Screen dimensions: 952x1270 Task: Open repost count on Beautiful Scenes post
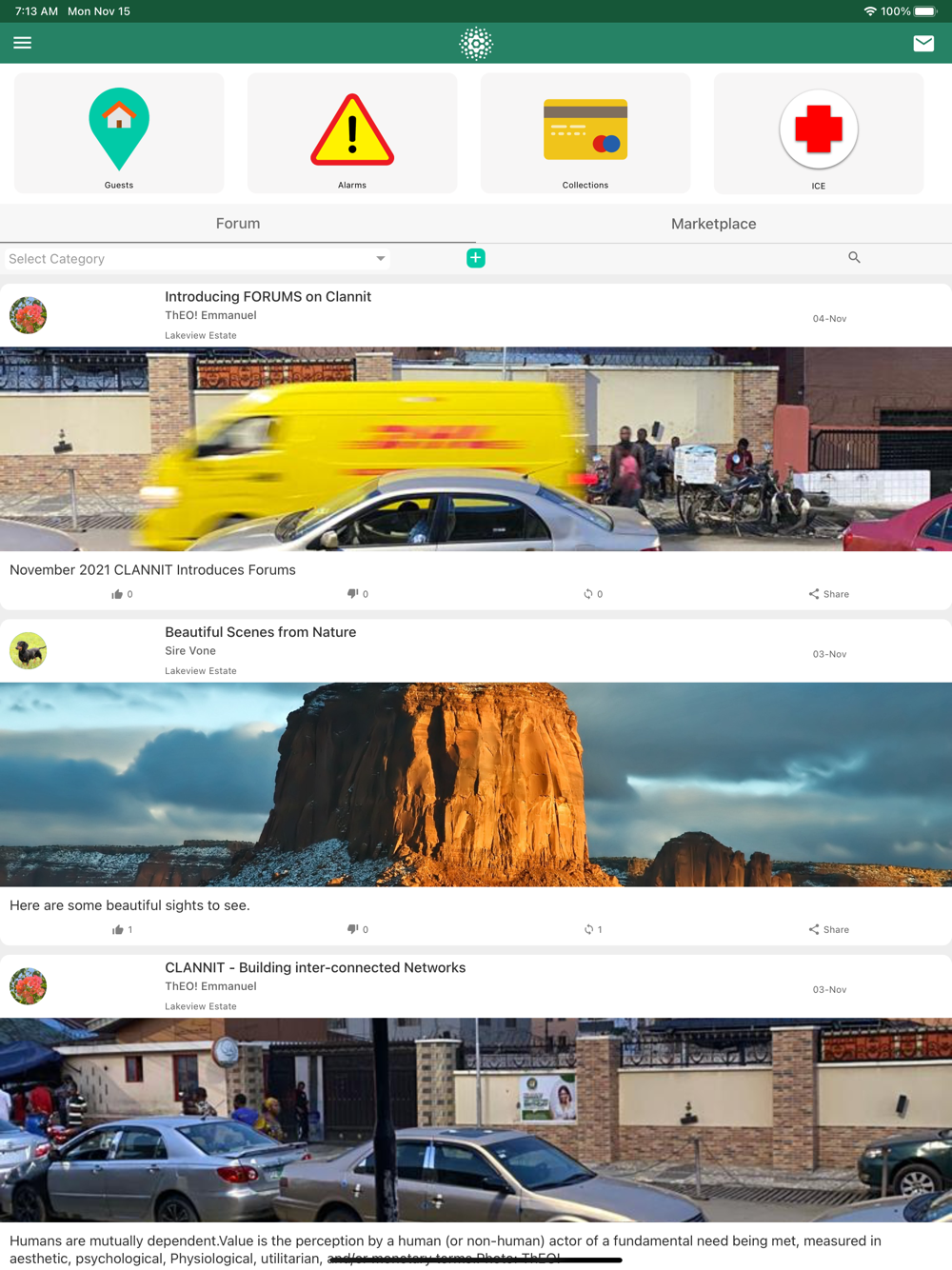coord(593,929)
